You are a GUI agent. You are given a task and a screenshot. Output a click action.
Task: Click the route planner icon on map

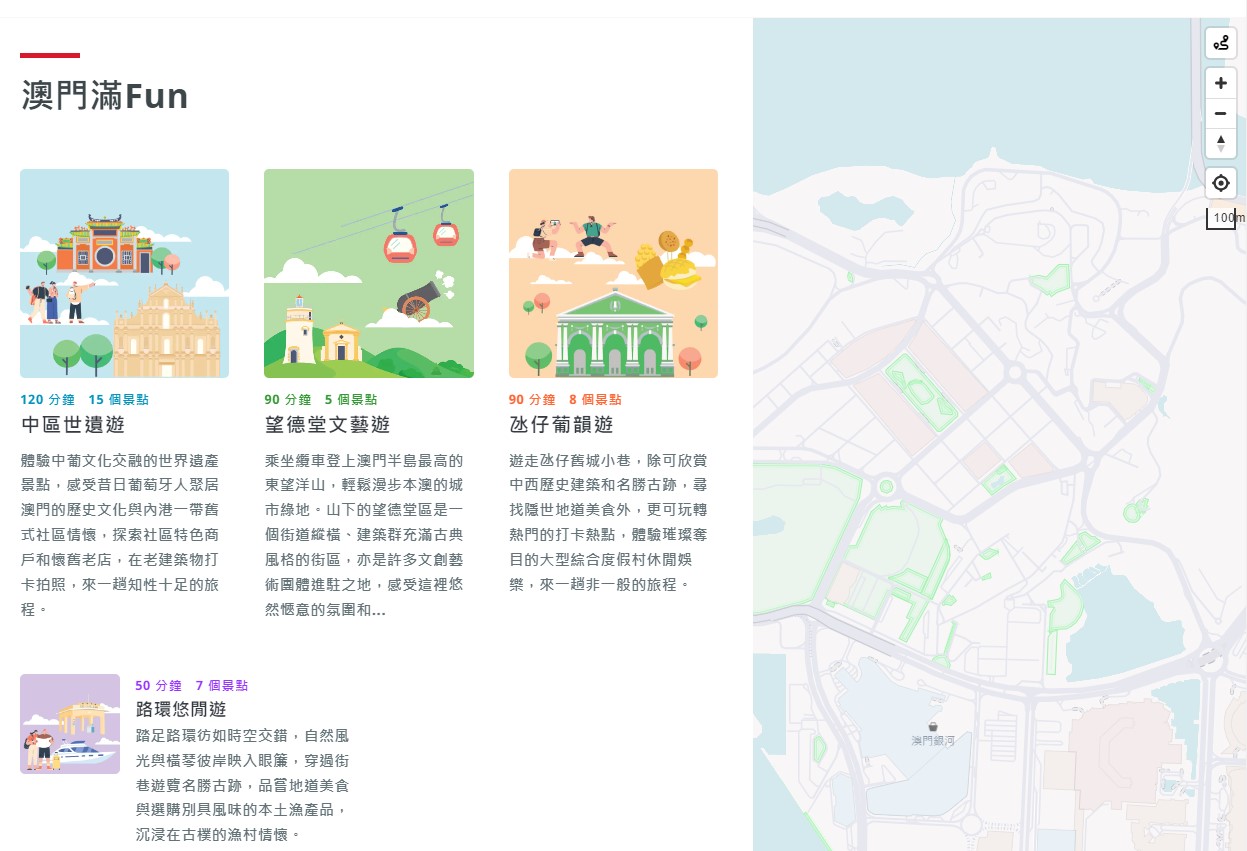[1220, 43]
